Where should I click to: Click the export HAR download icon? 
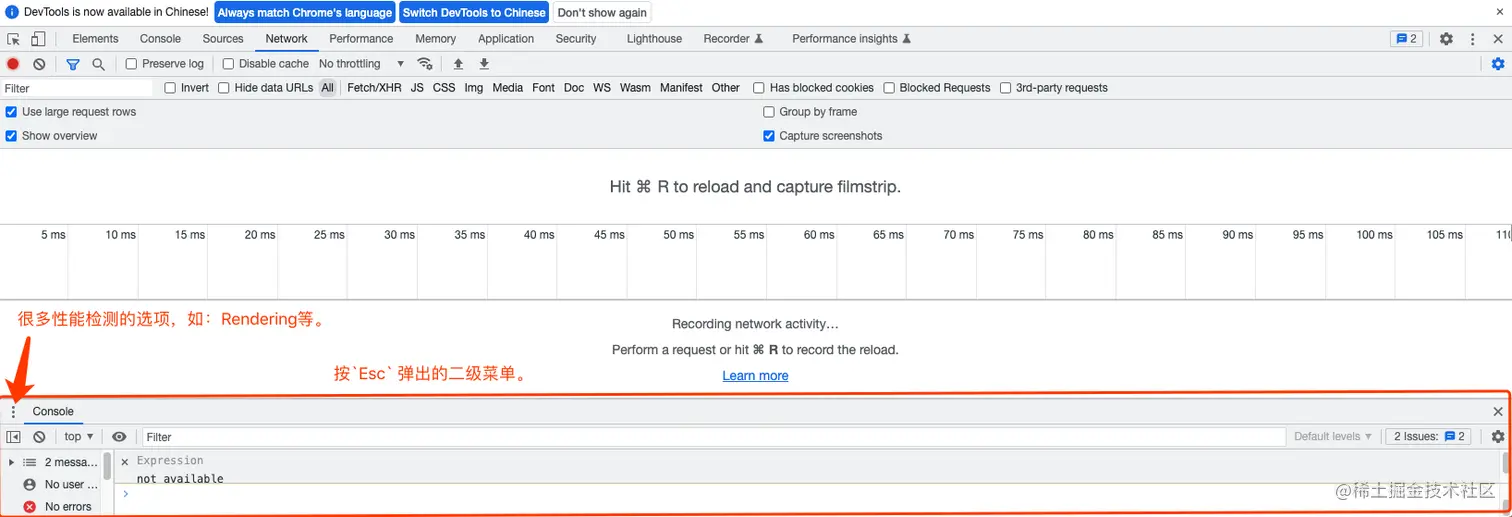[484, 64]
